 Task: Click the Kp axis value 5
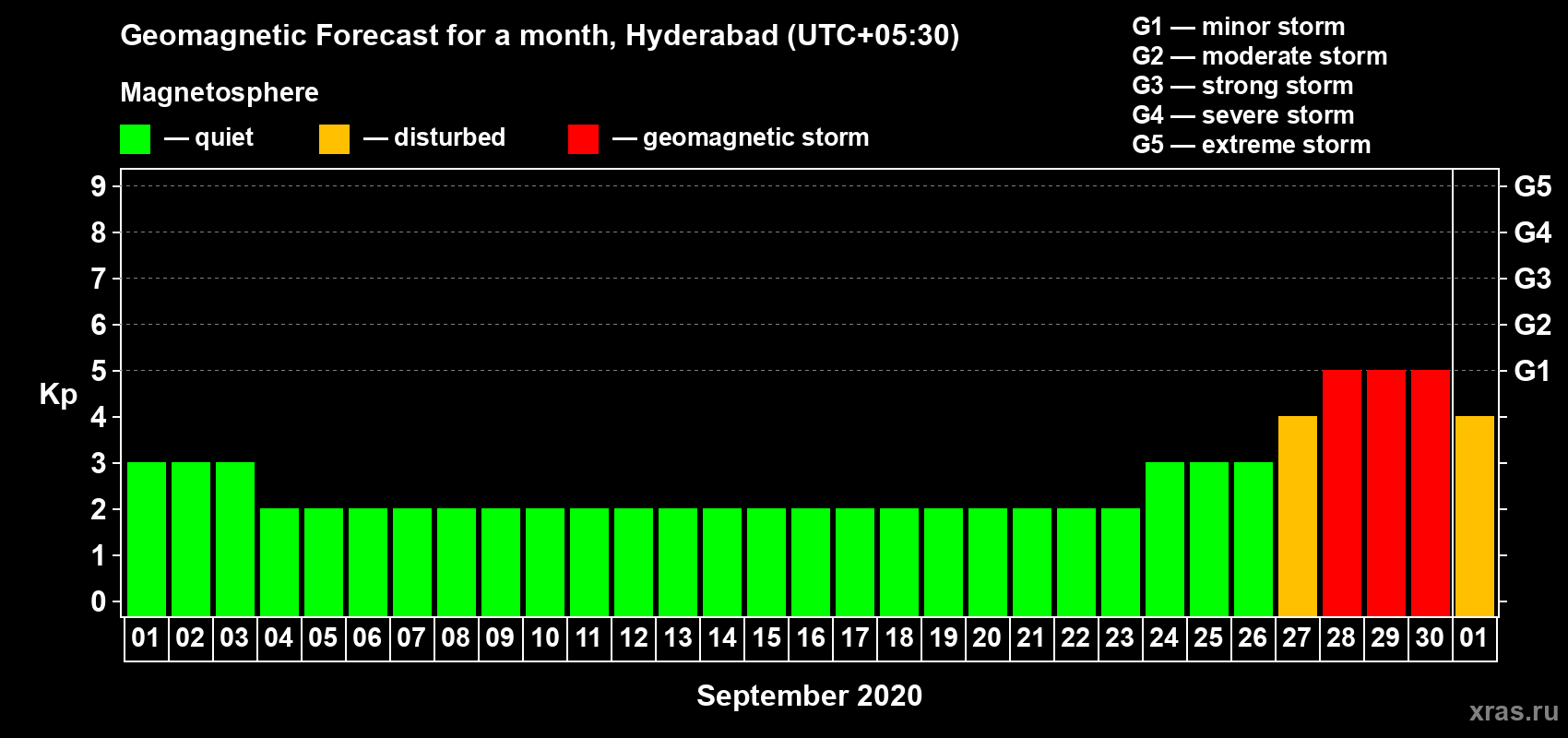pyautogui.click(x=99, y=371)
